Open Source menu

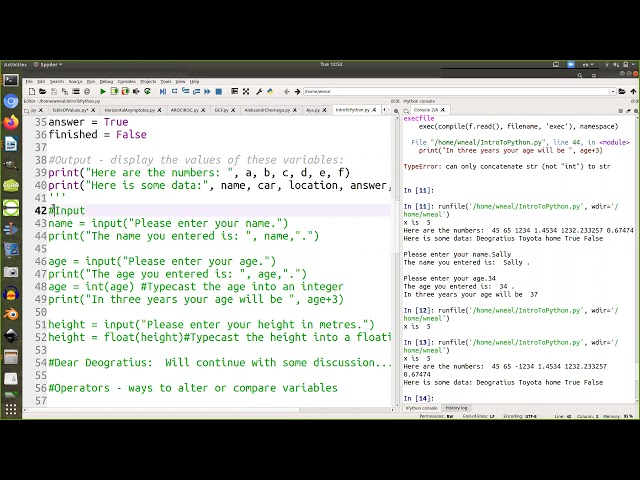tap(76, 82)
